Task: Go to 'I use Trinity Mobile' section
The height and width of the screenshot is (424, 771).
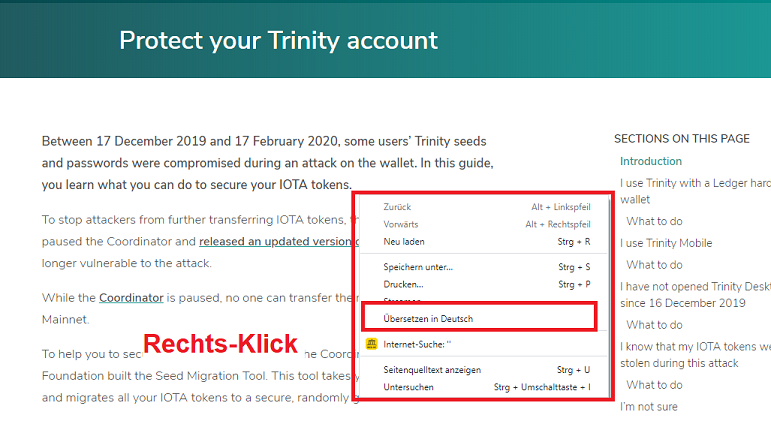Action: tap(666, 243)
